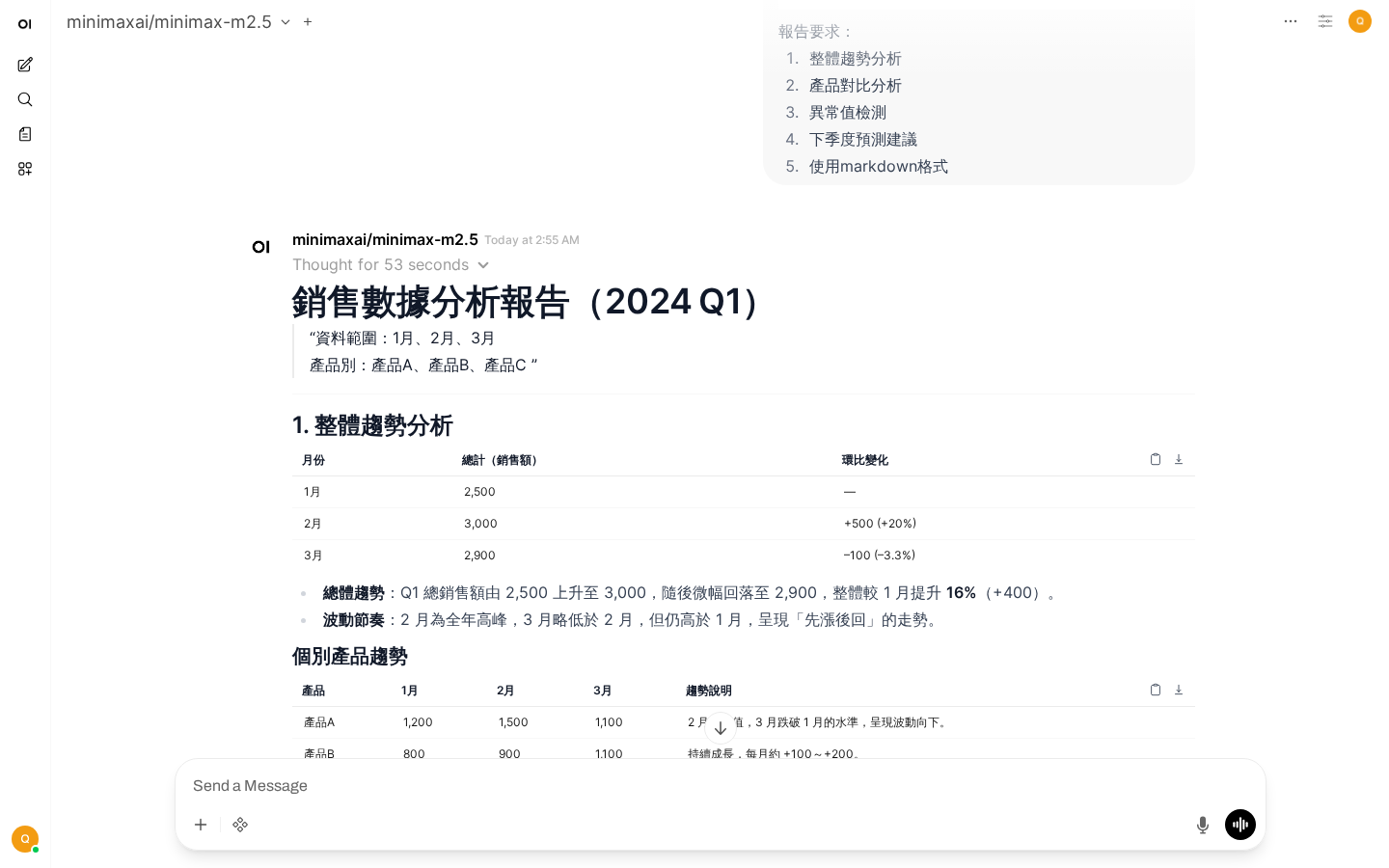Open the chat controls sliders panel

[x=1325, y=21]
